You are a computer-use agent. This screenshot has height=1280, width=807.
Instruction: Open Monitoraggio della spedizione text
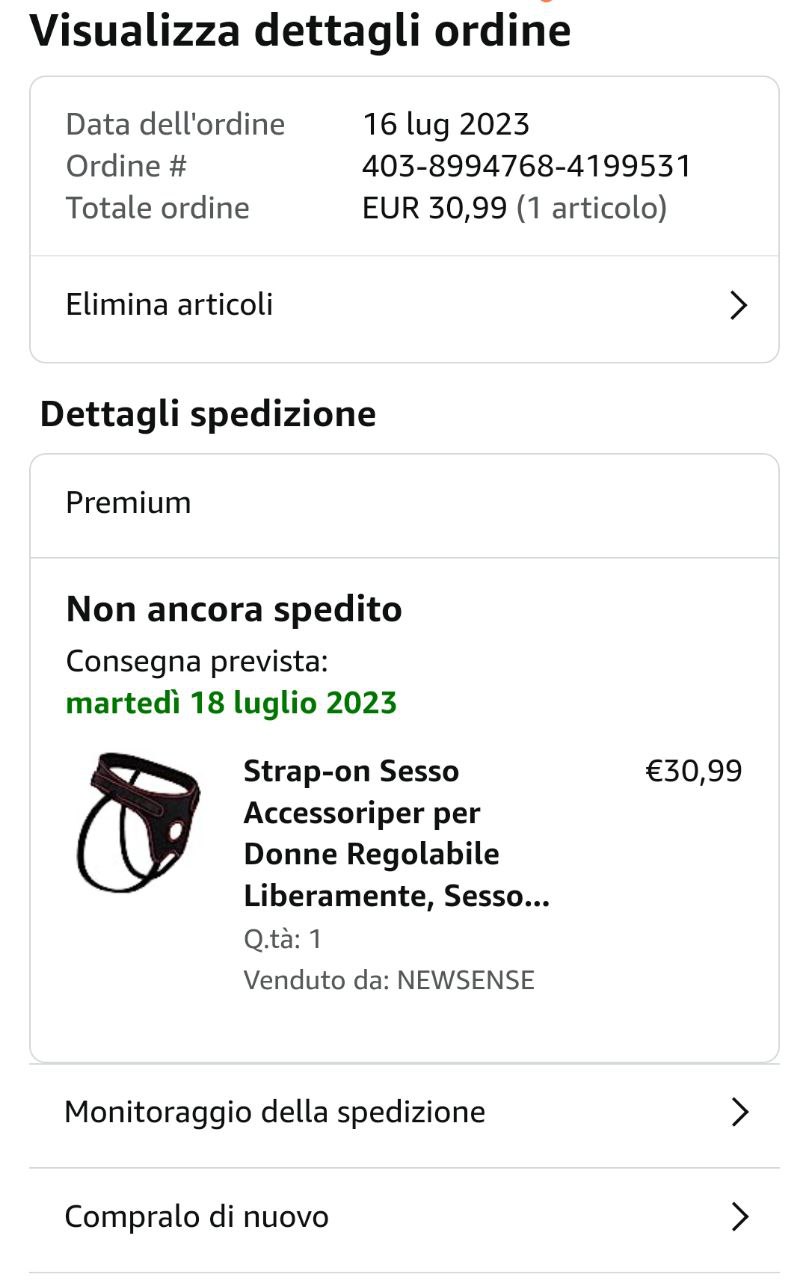pos(274,1112)
